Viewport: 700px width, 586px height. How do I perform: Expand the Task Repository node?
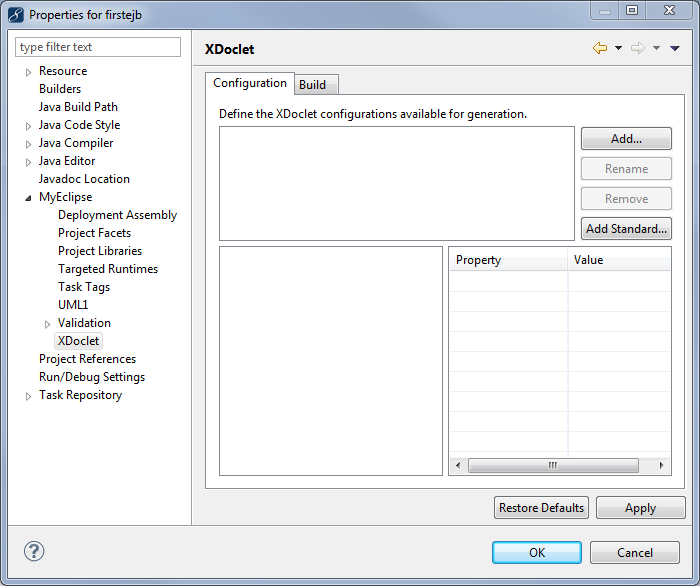pyautogui.click(x=29, y=396)
